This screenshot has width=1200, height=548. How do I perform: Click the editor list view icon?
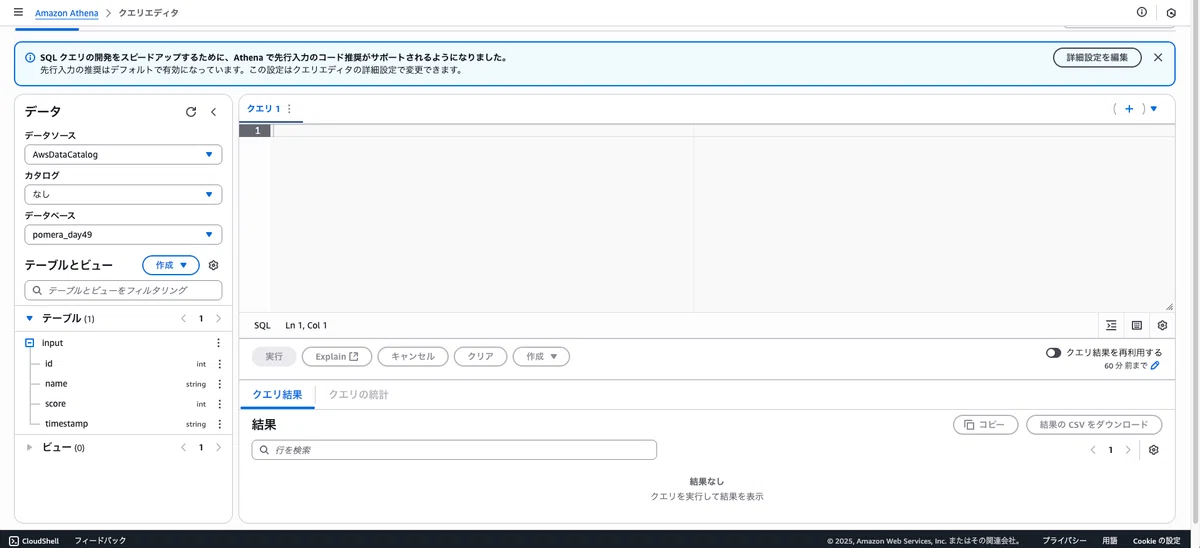[x=1137, y=326]
